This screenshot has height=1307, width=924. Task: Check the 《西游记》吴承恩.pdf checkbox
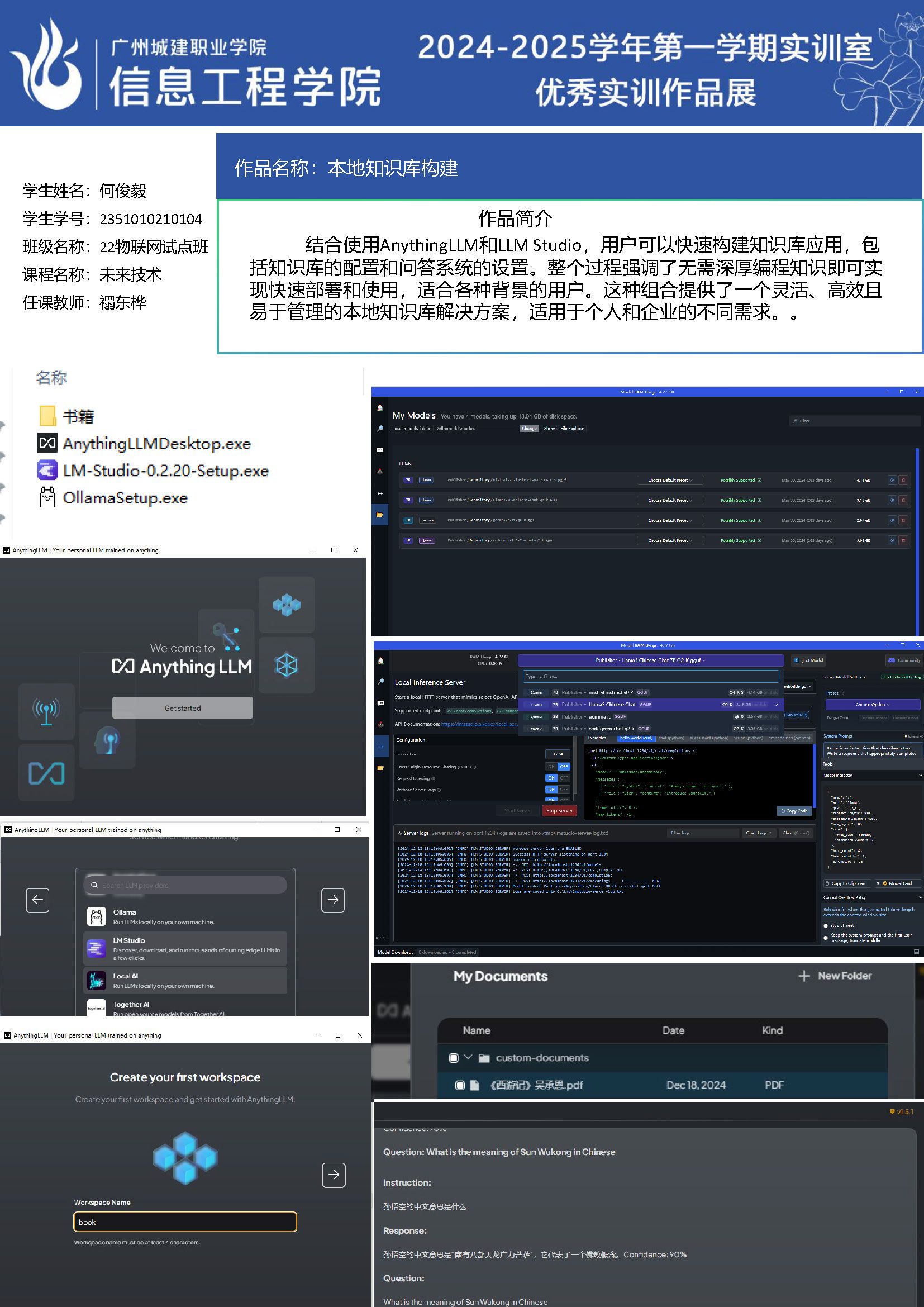(460, 1085)
